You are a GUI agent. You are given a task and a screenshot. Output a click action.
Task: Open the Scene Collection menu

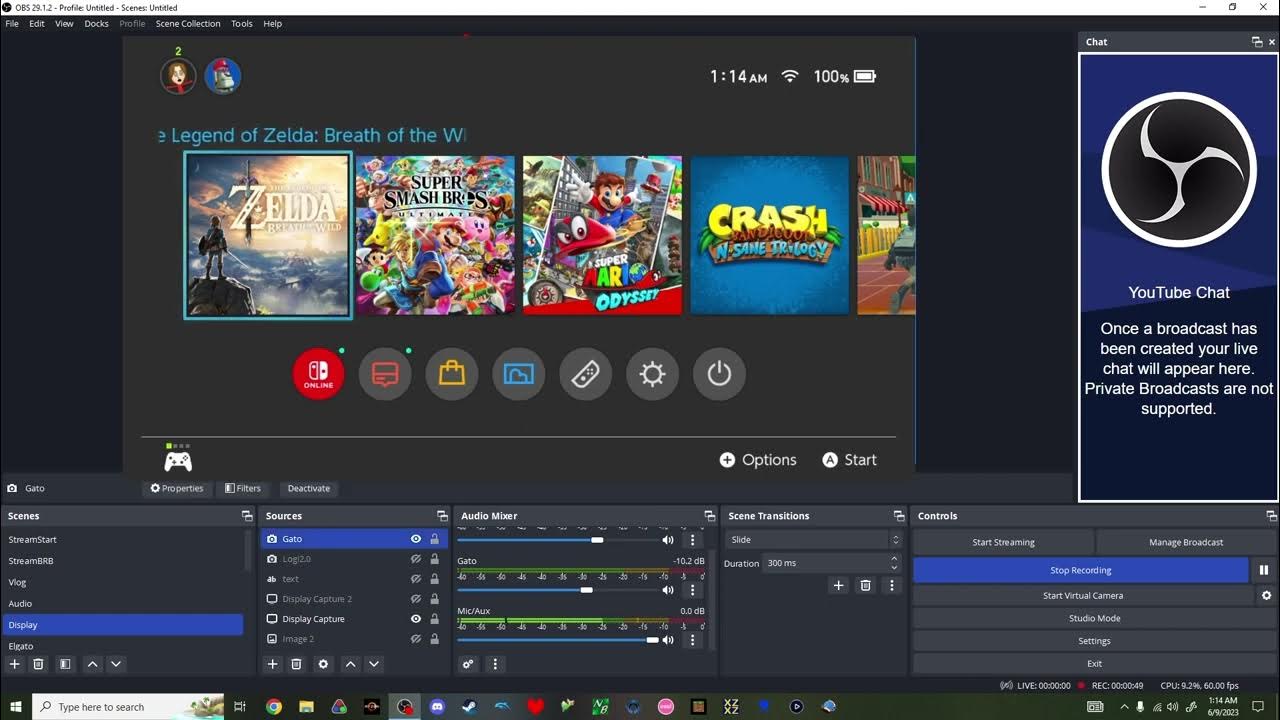[x=188, y=23]
